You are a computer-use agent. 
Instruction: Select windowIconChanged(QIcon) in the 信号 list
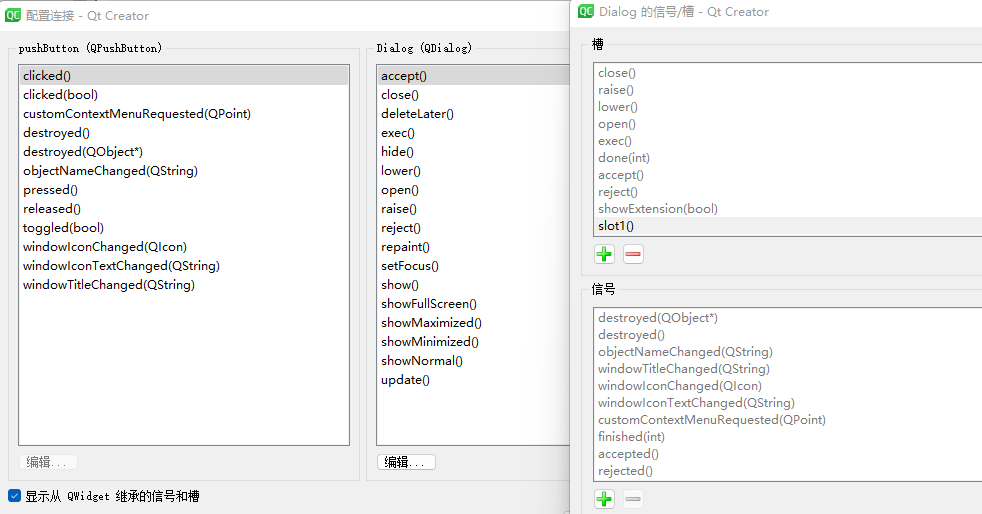[x=788, y=386]
